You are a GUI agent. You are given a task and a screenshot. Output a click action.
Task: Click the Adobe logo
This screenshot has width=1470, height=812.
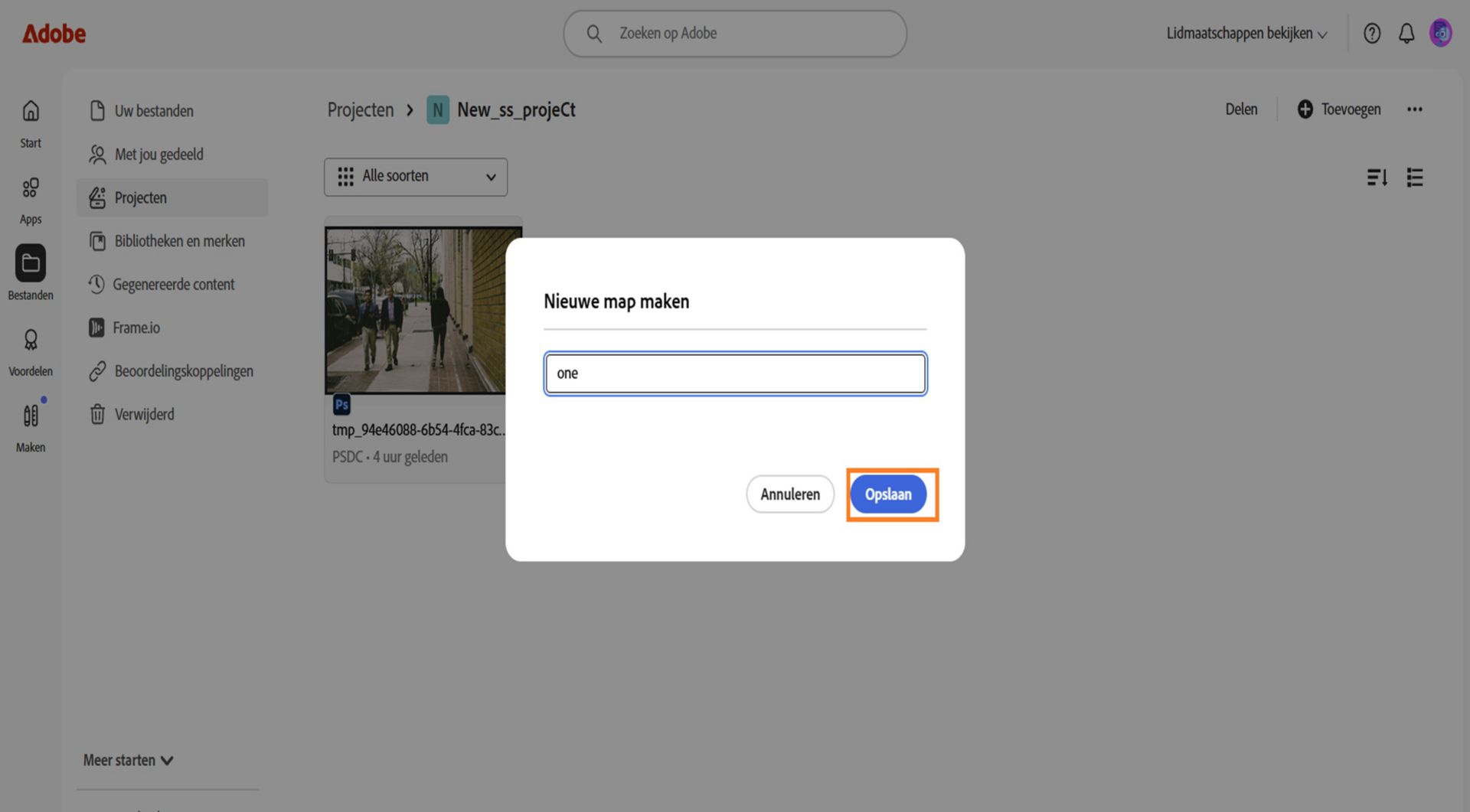tap(54, 34)
